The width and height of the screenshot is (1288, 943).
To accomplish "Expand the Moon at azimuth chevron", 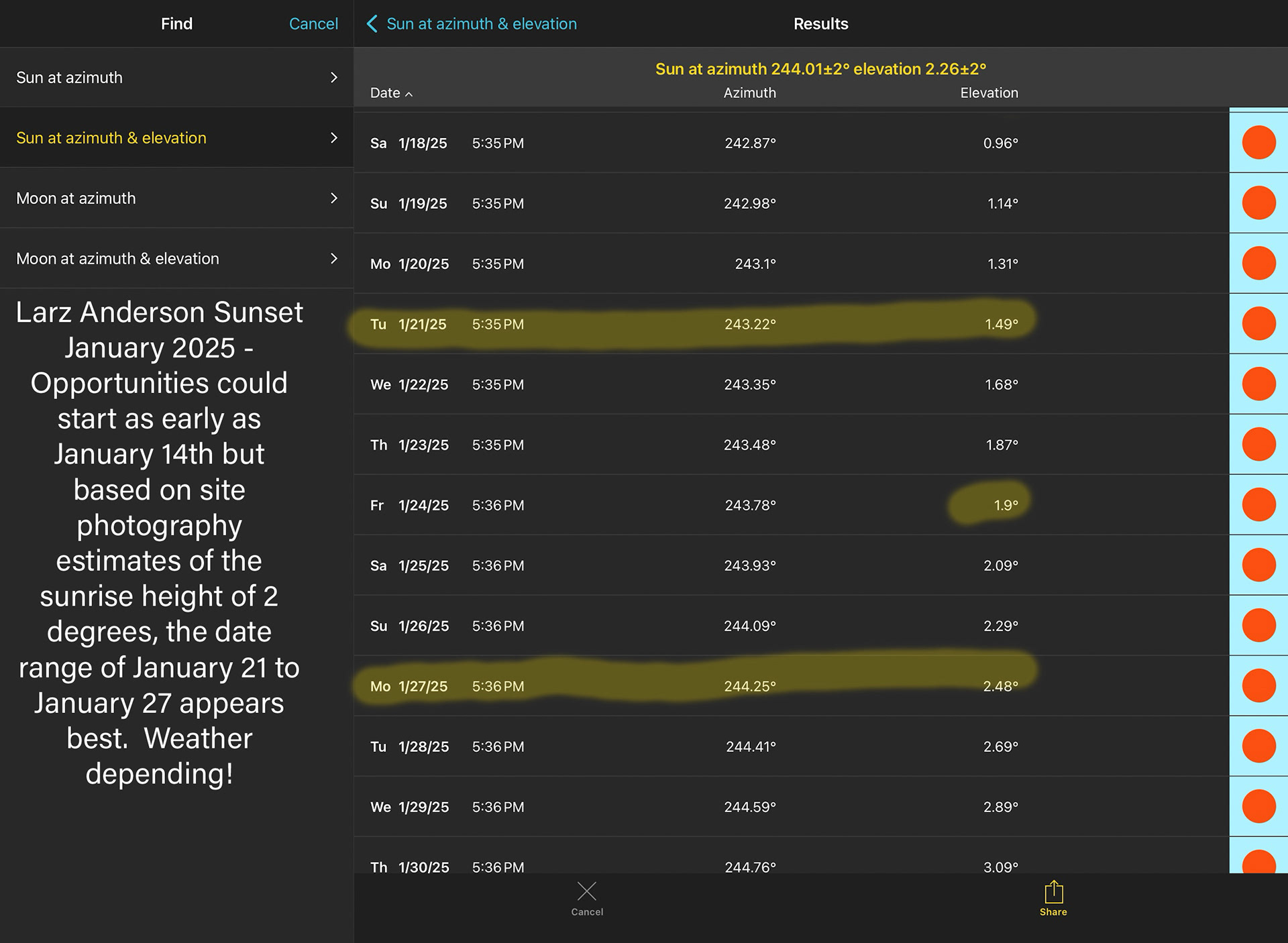I will pyautogui.click(x=333, y=199).
